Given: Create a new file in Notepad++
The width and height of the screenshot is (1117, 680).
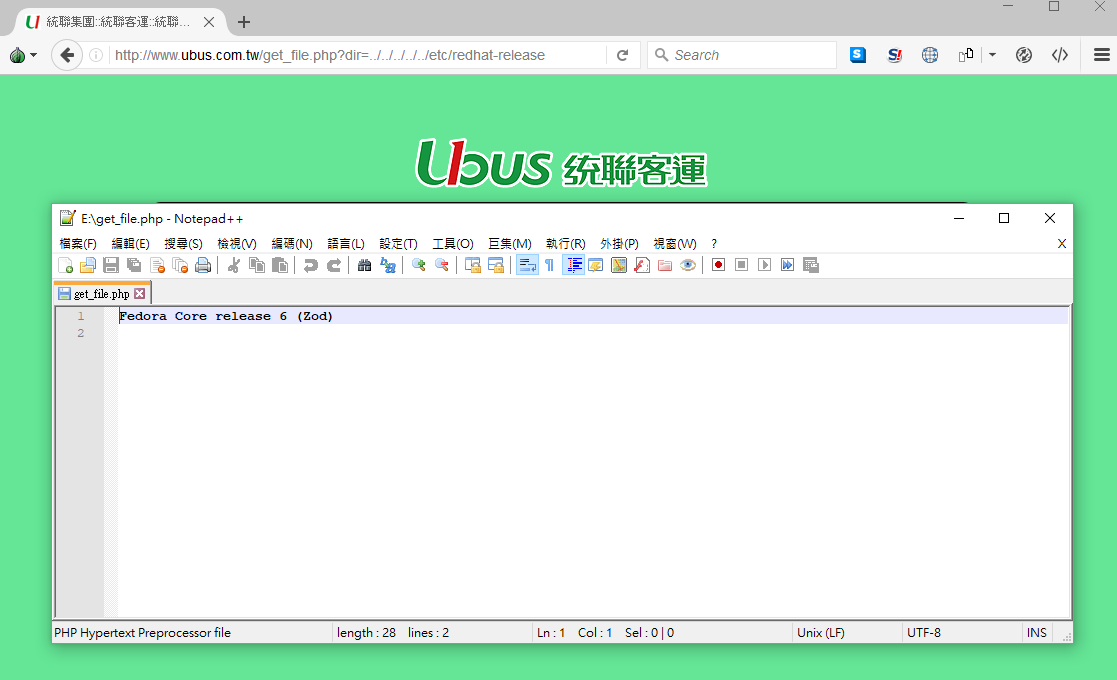Looking at the screenshot, I should (66, 266).
